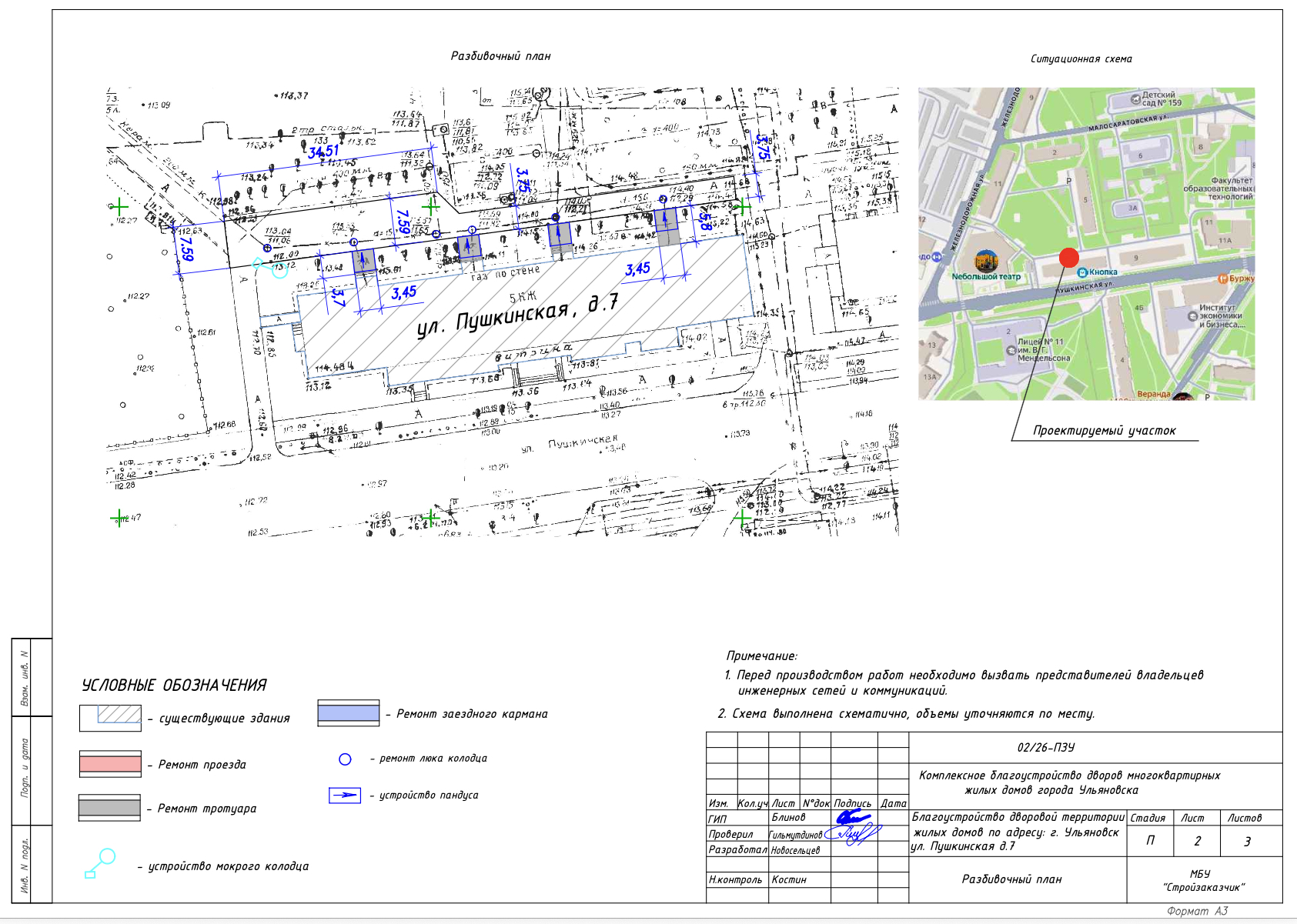1297x924 pixels.
Task: Click the Небольшой театр map icon
Action: [985, 262]
